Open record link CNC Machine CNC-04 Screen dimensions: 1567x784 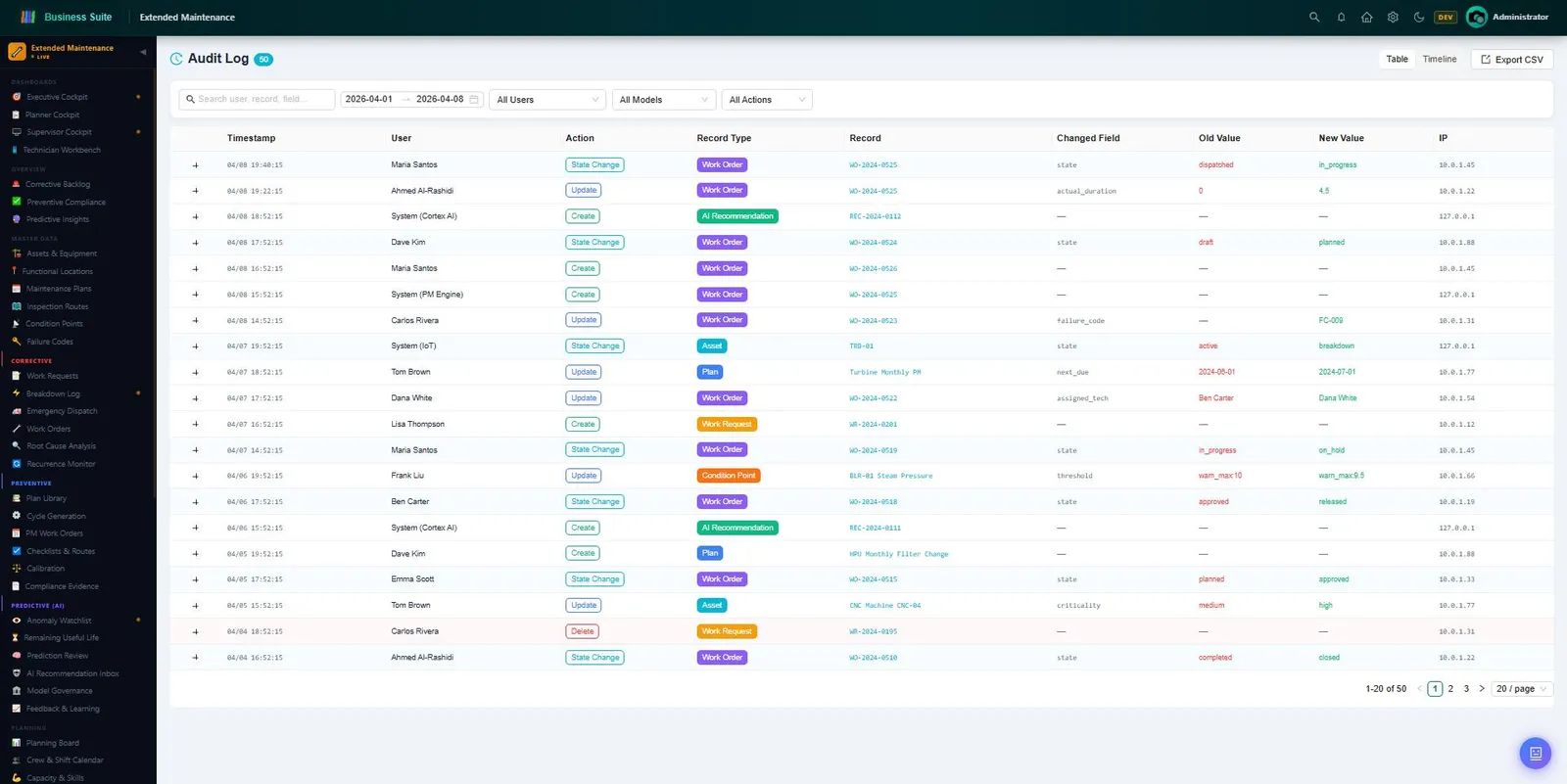pyautogui.click(x=884, y=606)
